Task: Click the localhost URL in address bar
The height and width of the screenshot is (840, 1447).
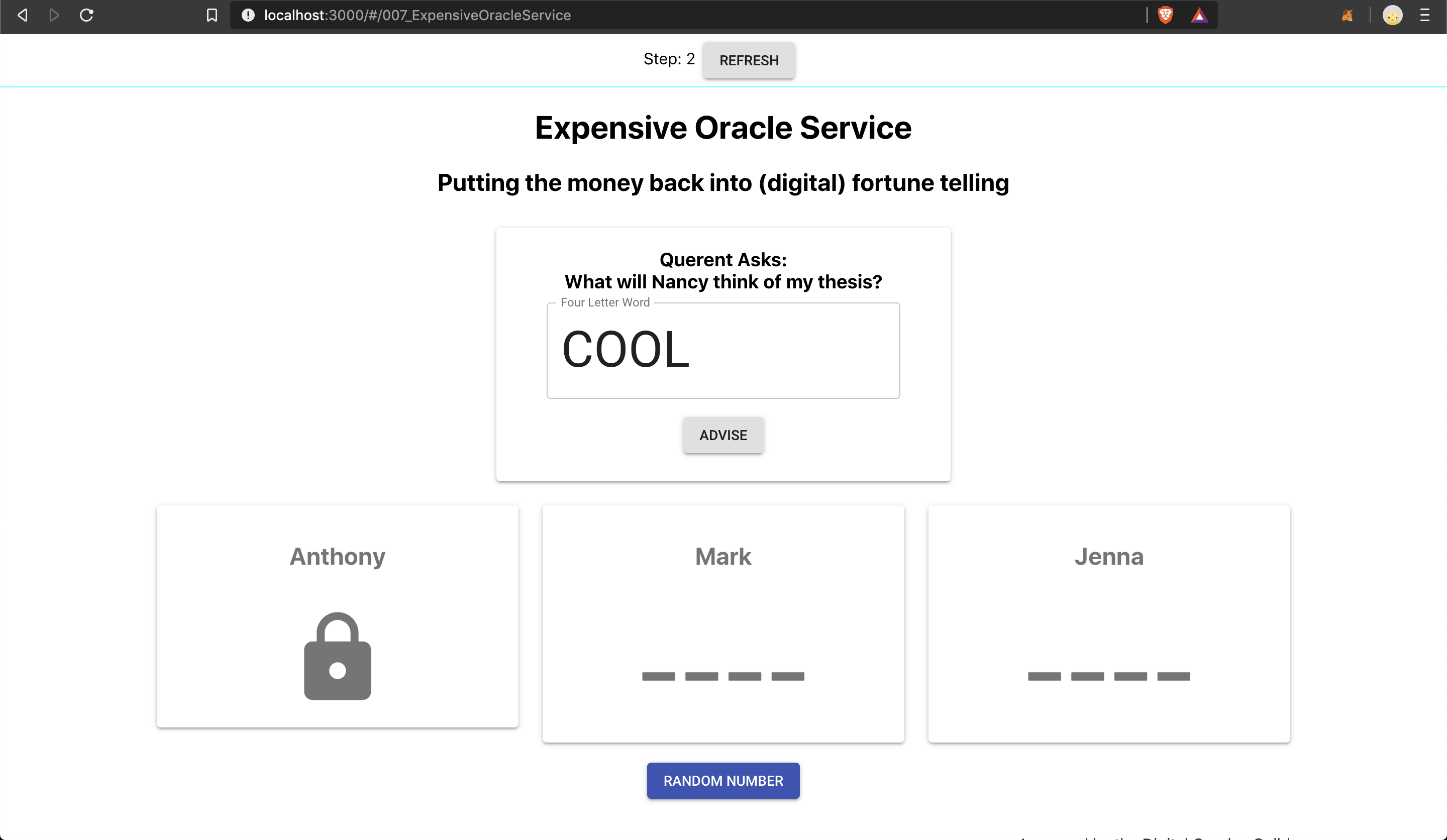Action: tap(417, 15)
